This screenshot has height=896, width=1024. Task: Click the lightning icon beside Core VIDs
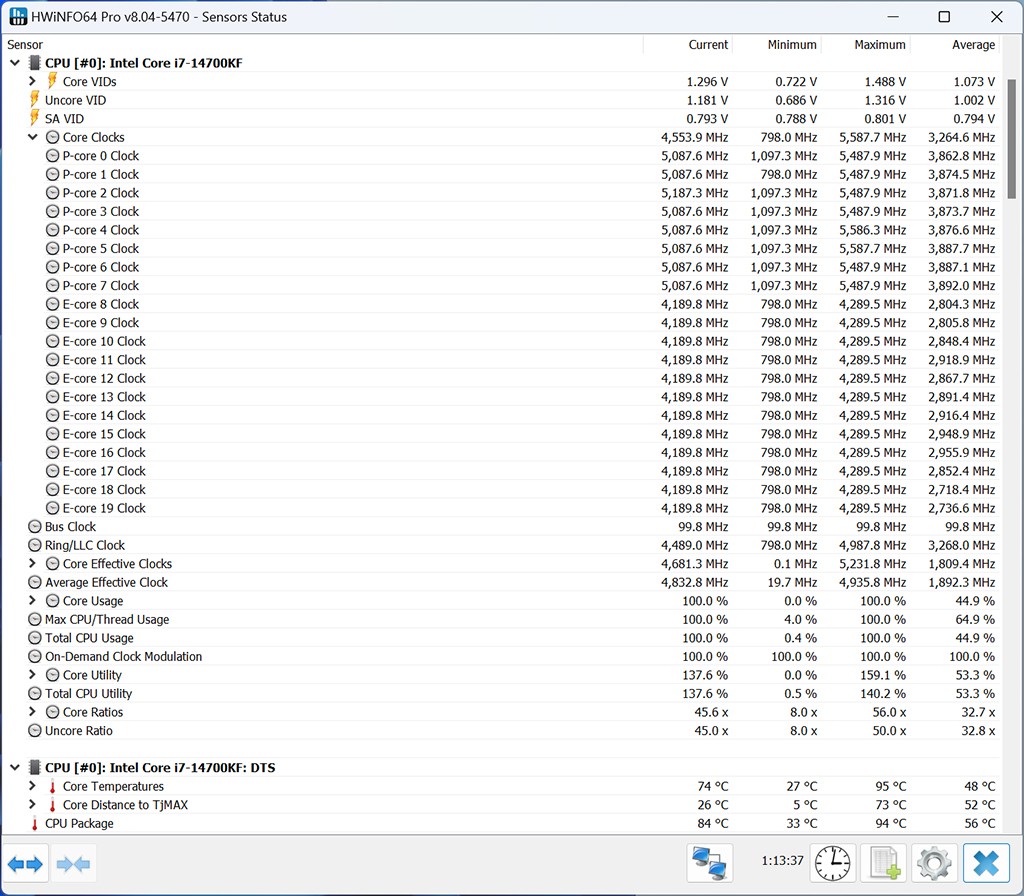tap(52, 81)
